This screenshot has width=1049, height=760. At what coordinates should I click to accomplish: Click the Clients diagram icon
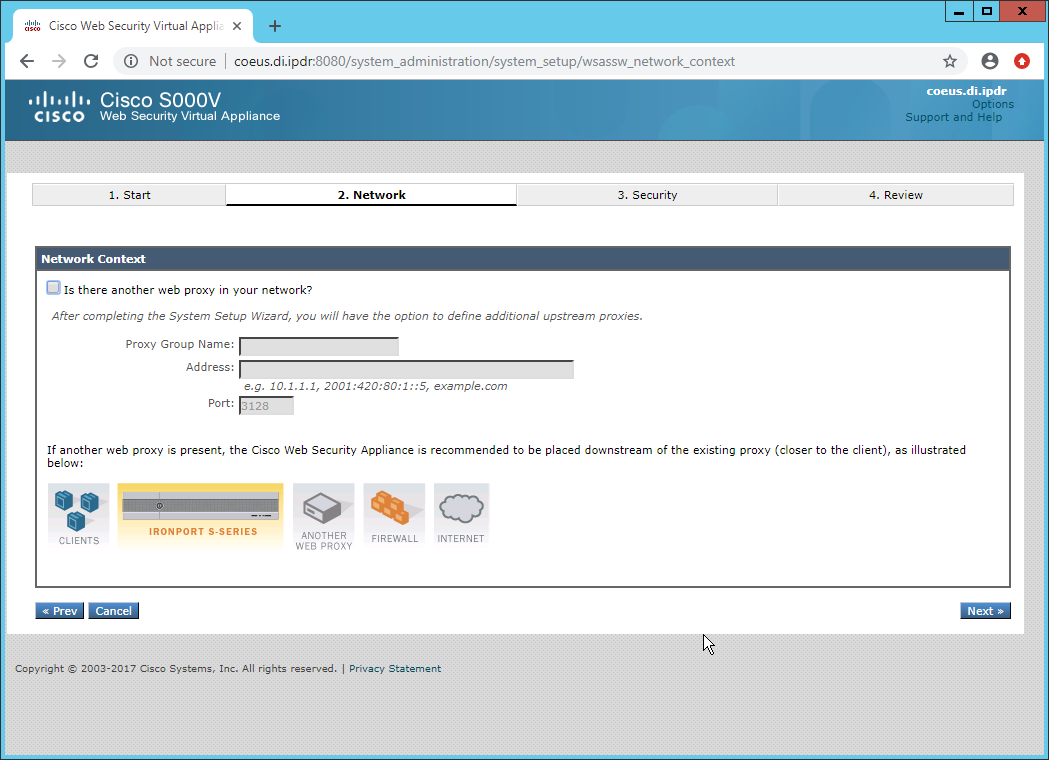point(78,516)
